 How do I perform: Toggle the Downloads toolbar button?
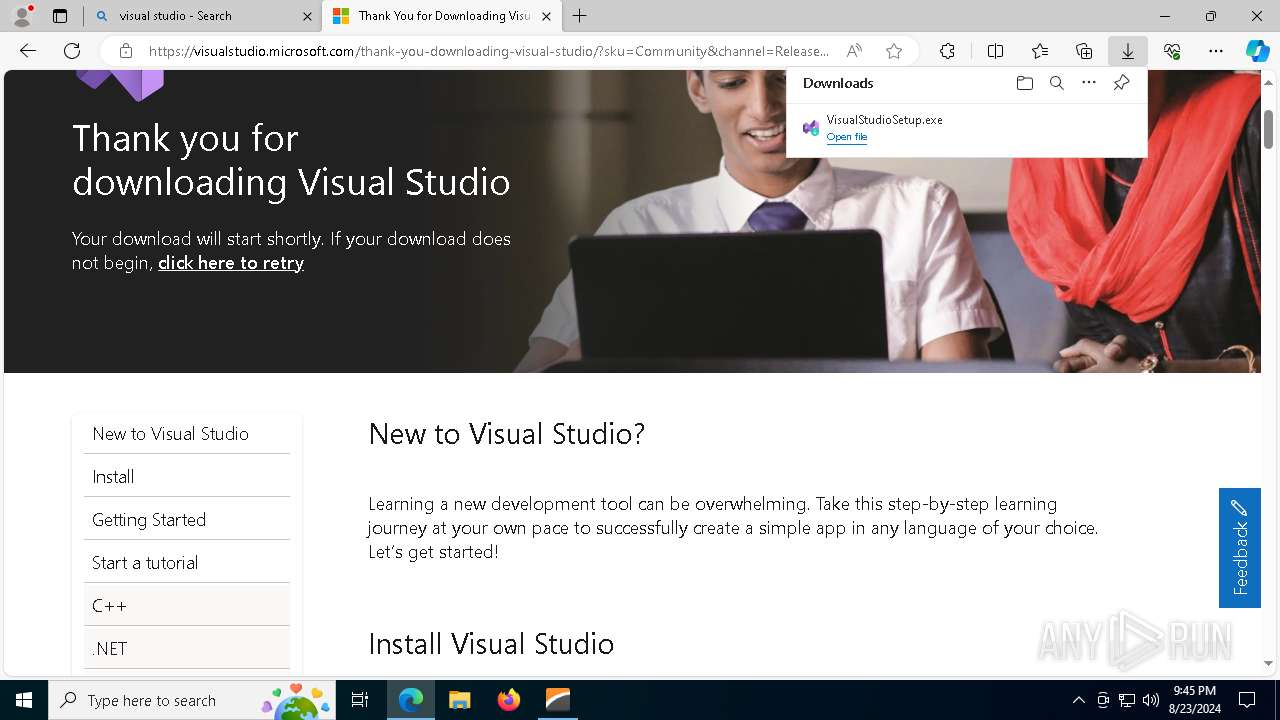[1128, 51]
